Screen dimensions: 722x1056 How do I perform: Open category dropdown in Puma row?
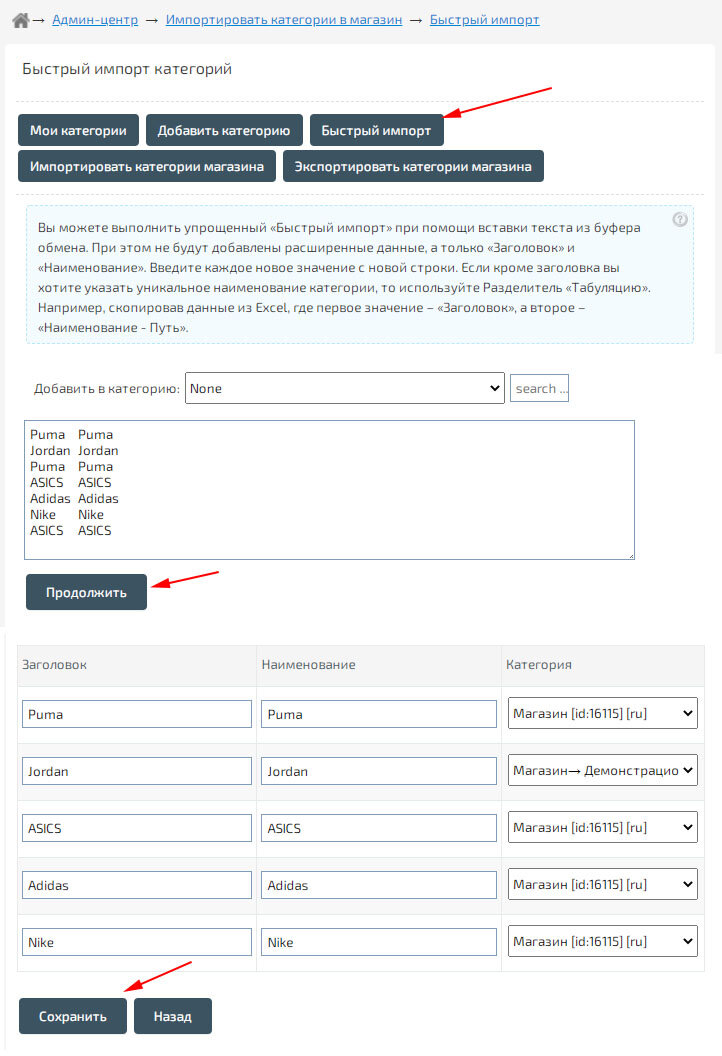point(602,714)
